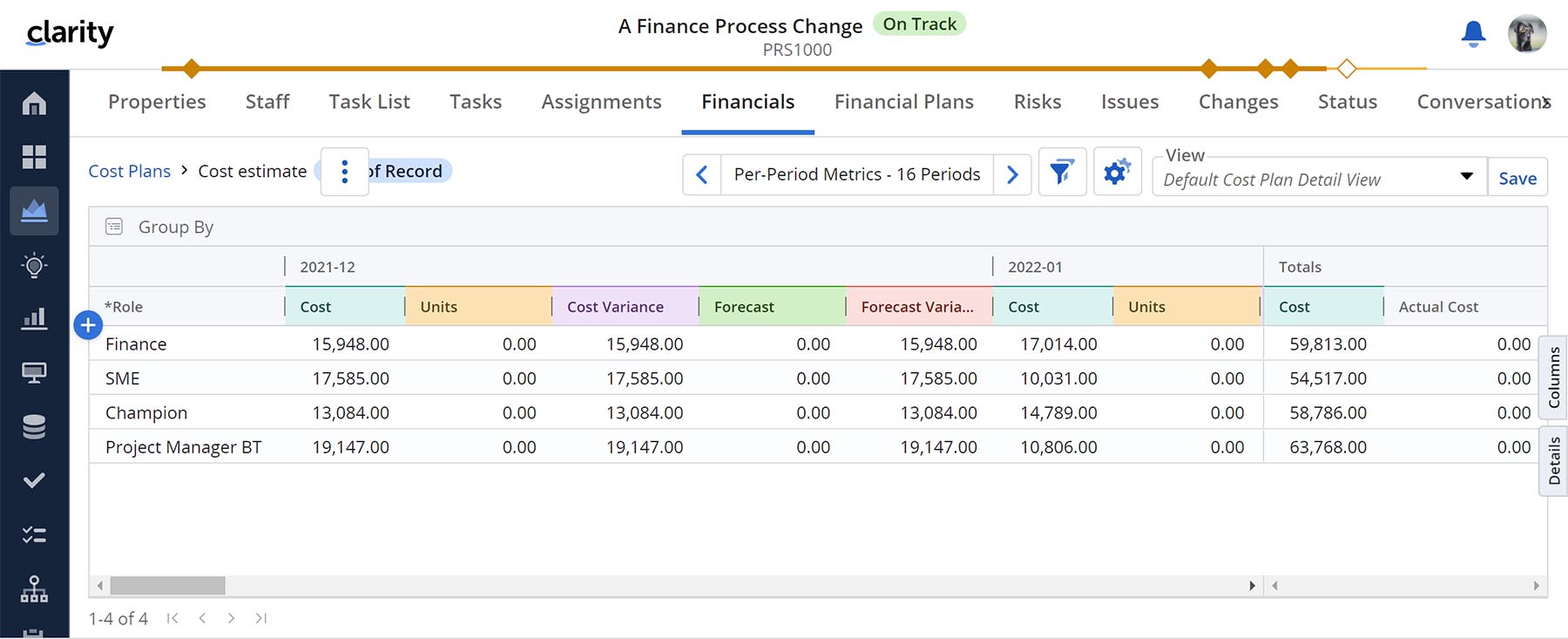
Task: Sort by the Cost Variance column header
Action: (x=625, y=307)
